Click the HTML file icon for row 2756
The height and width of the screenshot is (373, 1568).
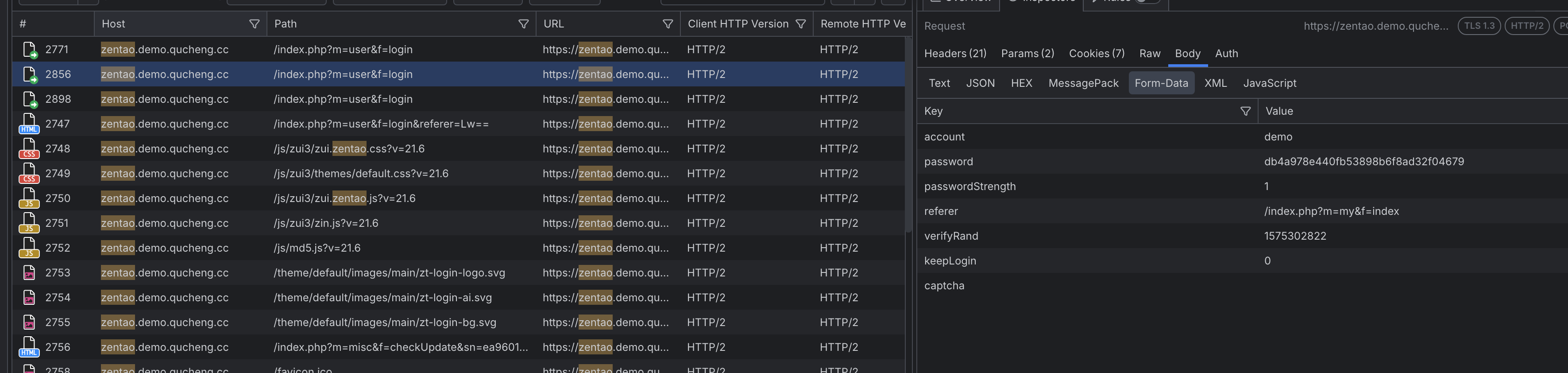click(x=29, y=347)
